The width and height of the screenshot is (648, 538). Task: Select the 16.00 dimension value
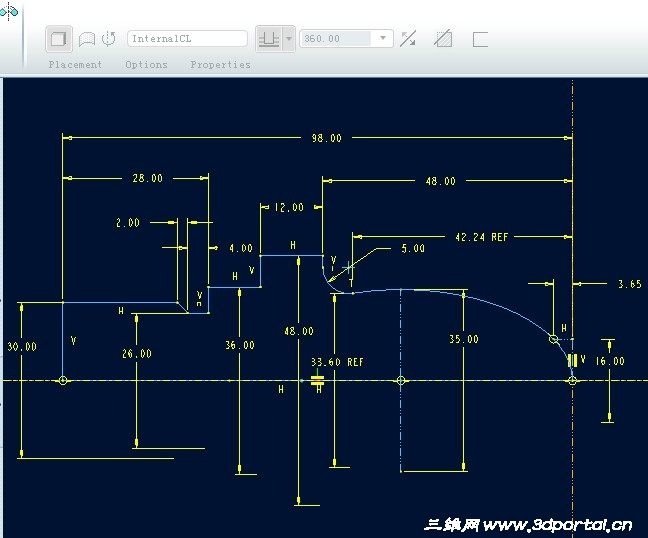tap(610, 361)
